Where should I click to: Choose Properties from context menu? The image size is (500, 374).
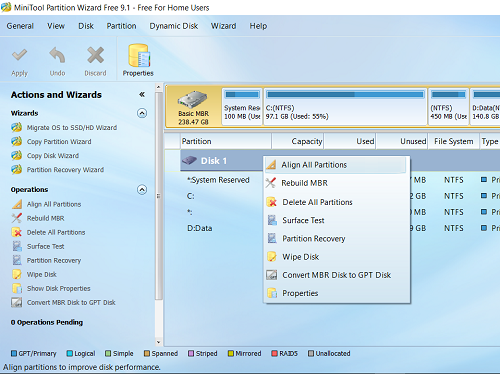point(337,293)
